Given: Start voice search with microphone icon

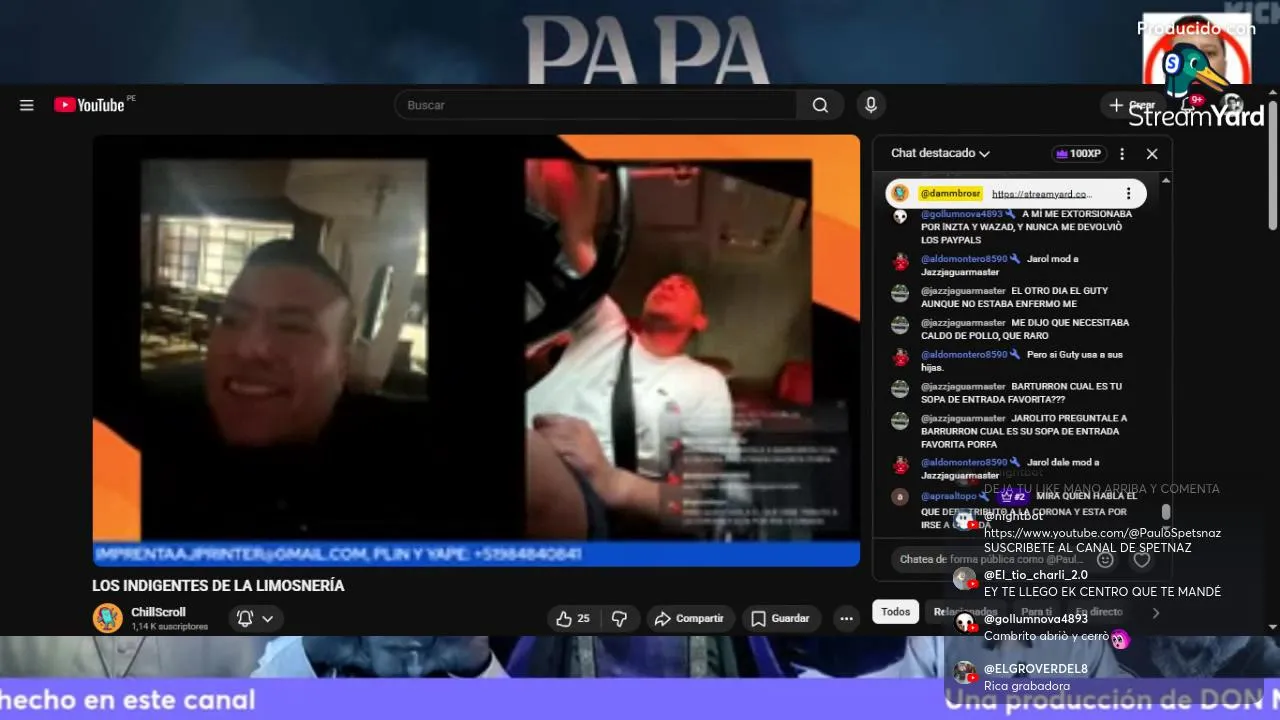Looking at the screenshot, I should (871, 105).
